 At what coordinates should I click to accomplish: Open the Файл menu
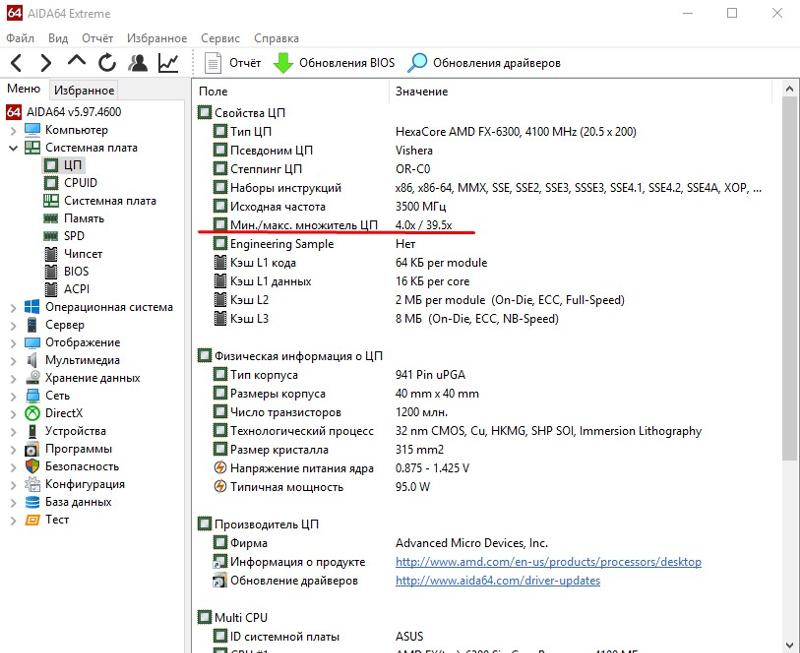(x=20, y=38)
